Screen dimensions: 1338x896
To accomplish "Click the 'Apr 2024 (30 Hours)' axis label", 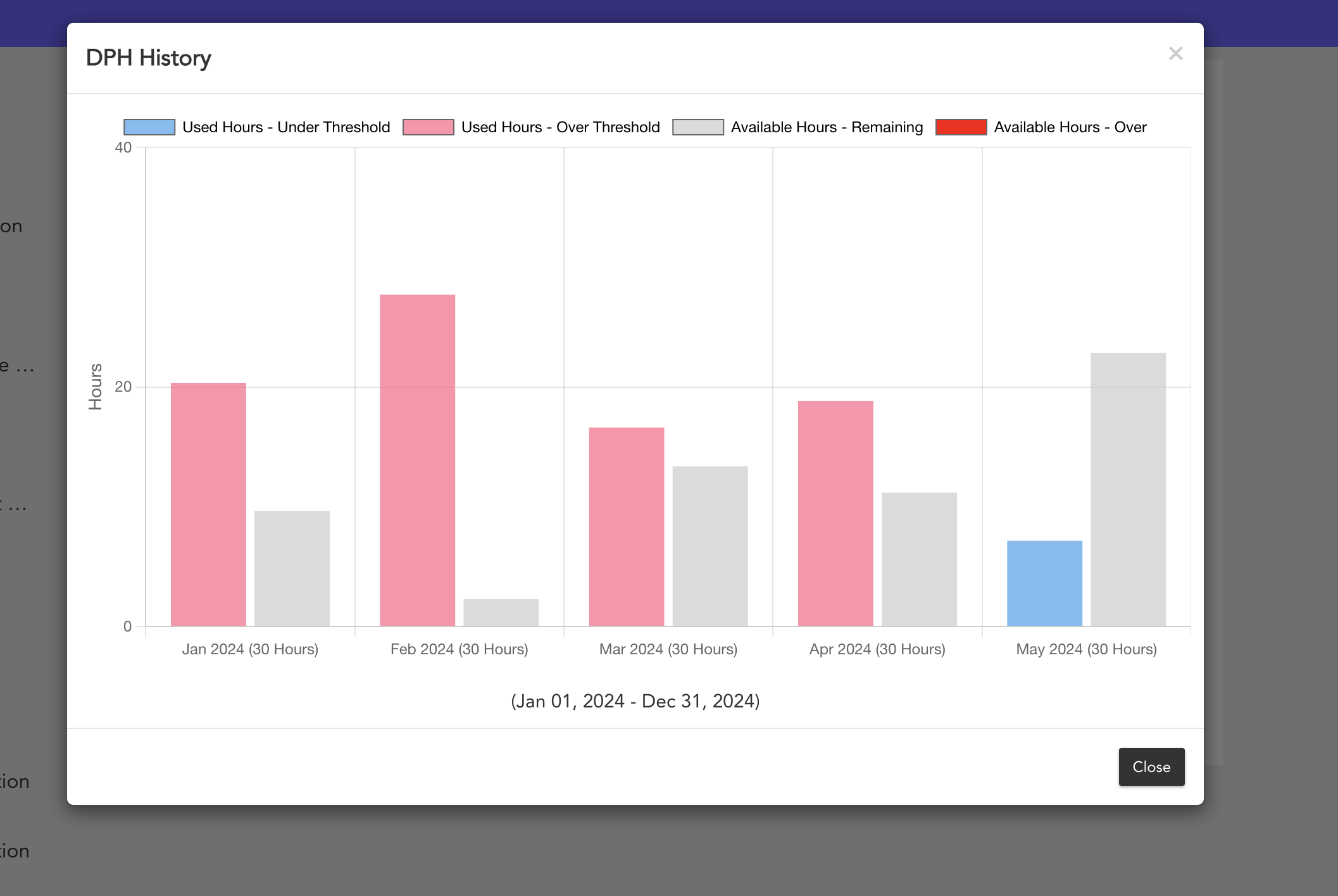I will click(877, 649).
